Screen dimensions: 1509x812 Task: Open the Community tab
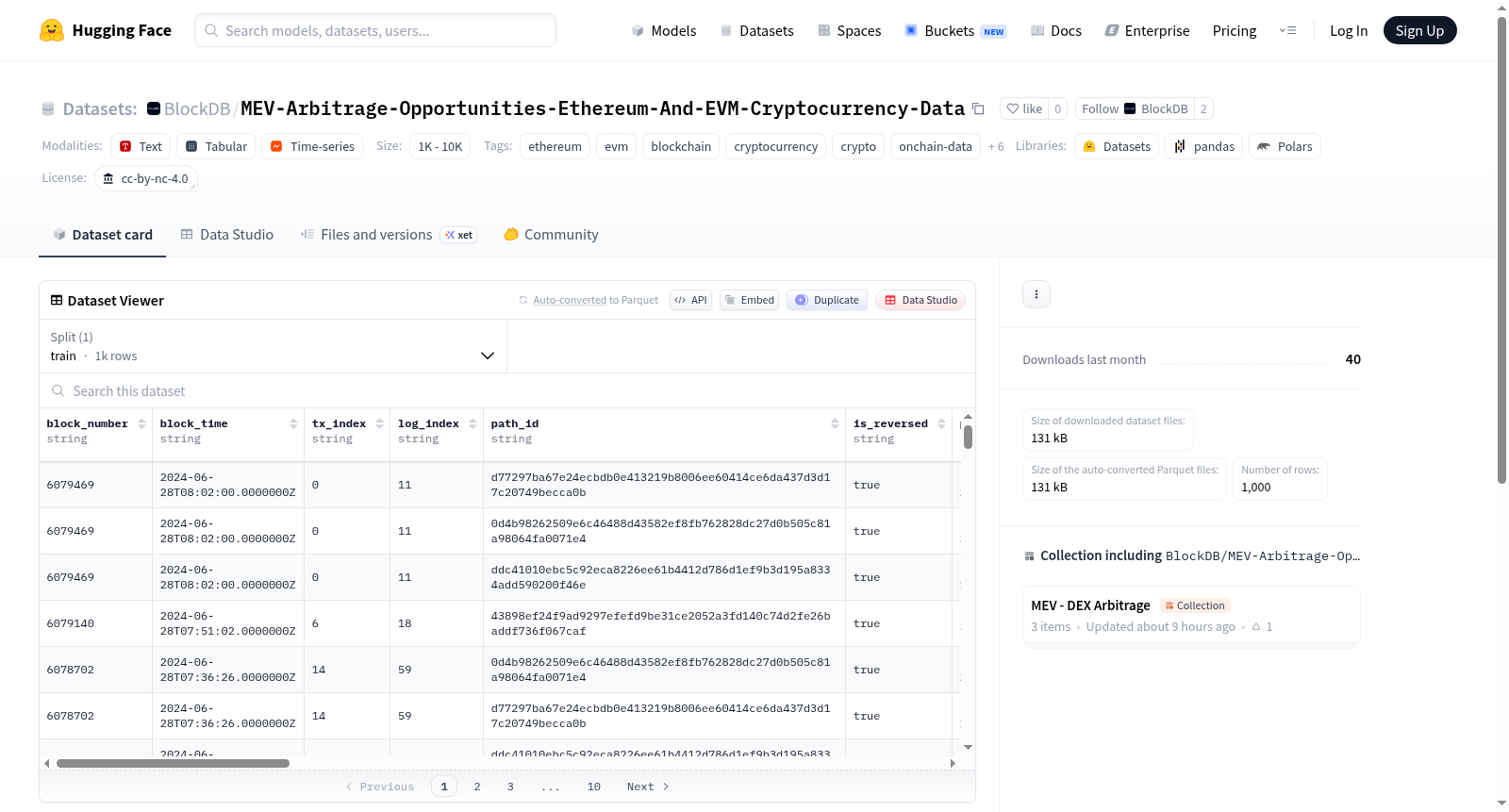[x=552, y=235]
